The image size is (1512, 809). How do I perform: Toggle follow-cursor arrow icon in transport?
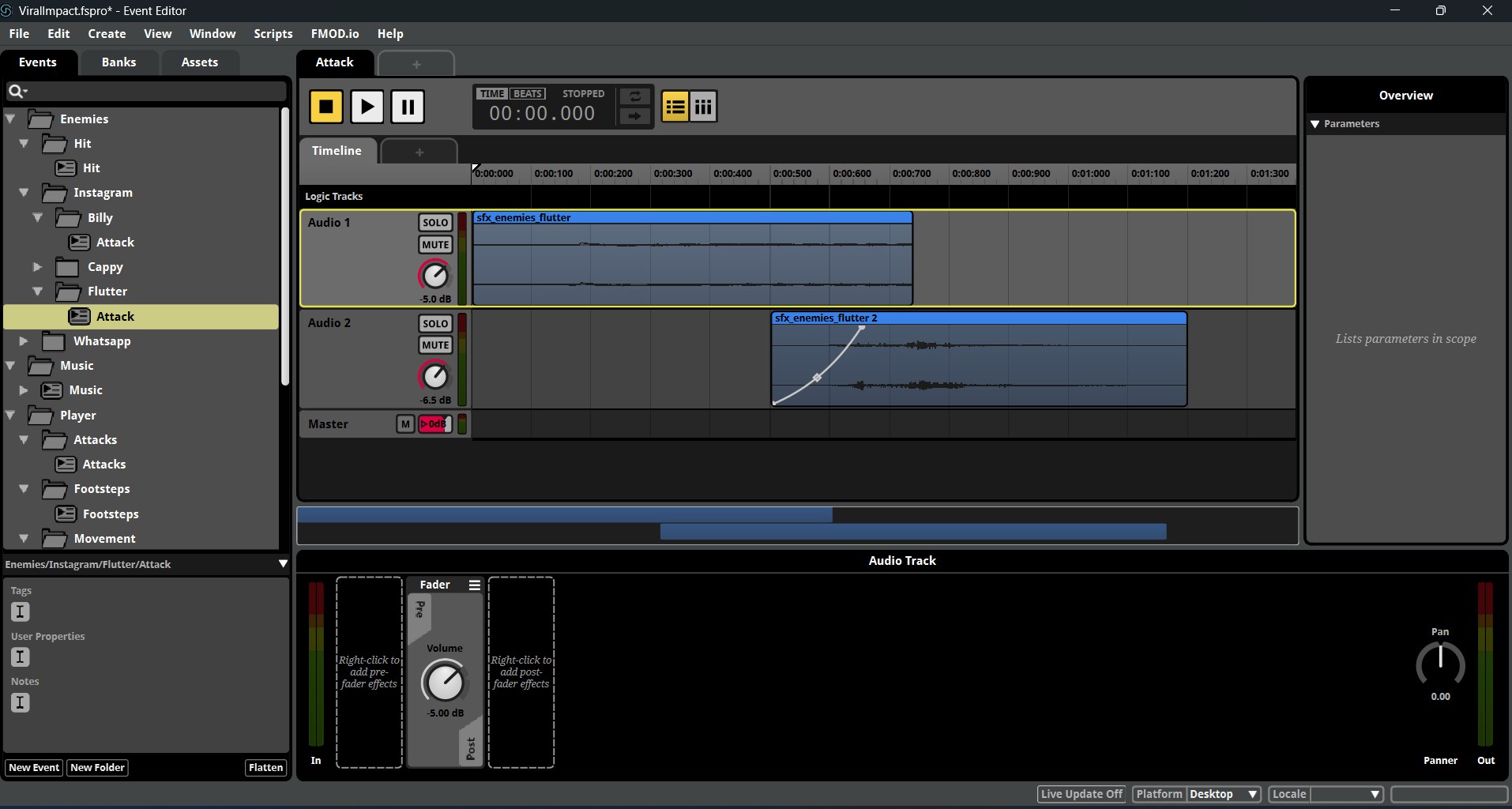coord(634,116)
